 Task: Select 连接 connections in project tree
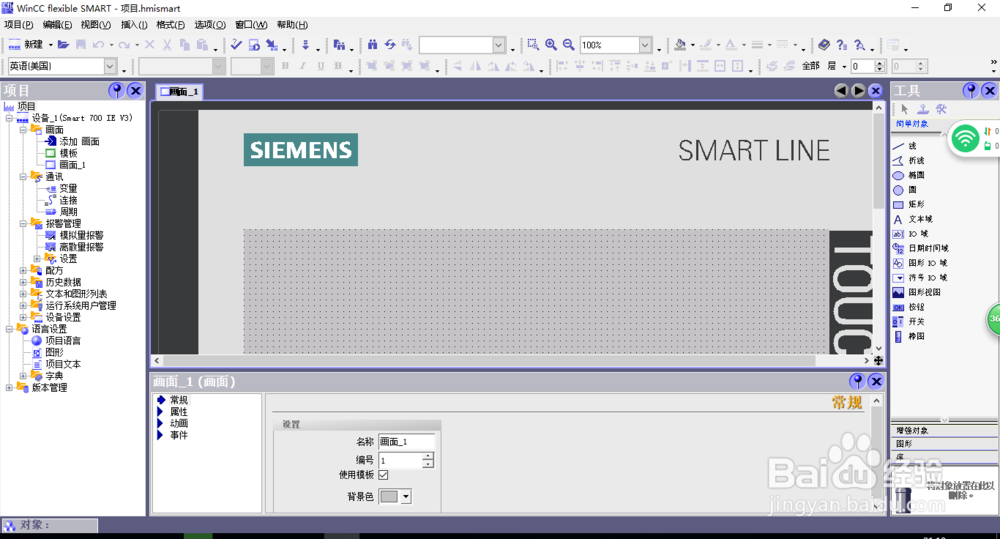coord(68,200)
